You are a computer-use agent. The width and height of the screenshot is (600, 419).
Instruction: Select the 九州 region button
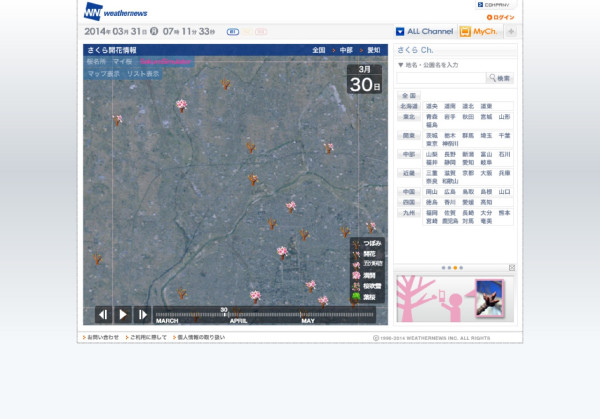[409, 213]
